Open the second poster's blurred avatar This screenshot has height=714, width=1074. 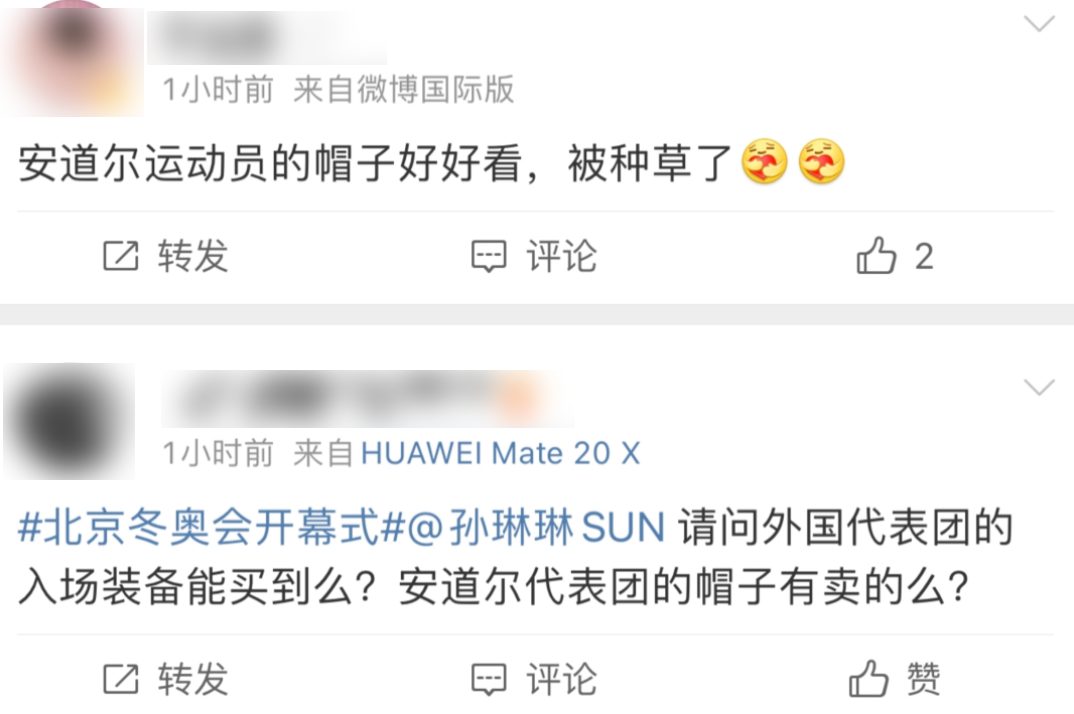pyautogui.click(x=69, y=421)
